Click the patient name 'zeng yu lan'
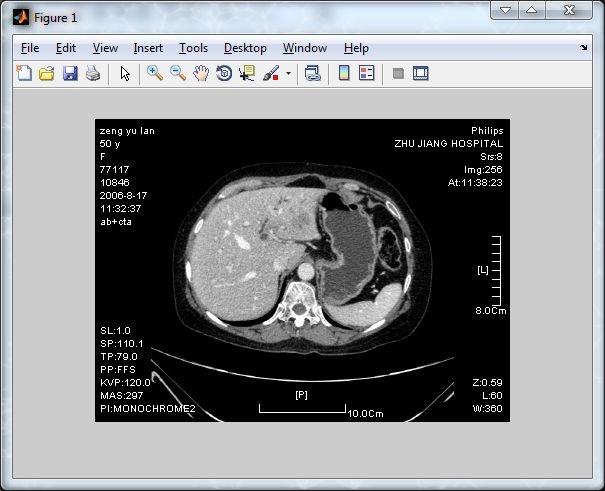 pyautogui.click(x=127, y=131)
